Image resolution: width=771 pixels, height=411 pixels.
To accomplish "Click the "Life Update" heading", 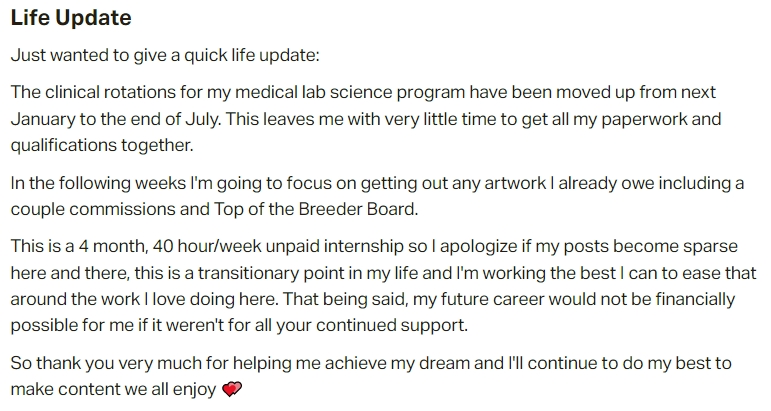I will [70, 19].
